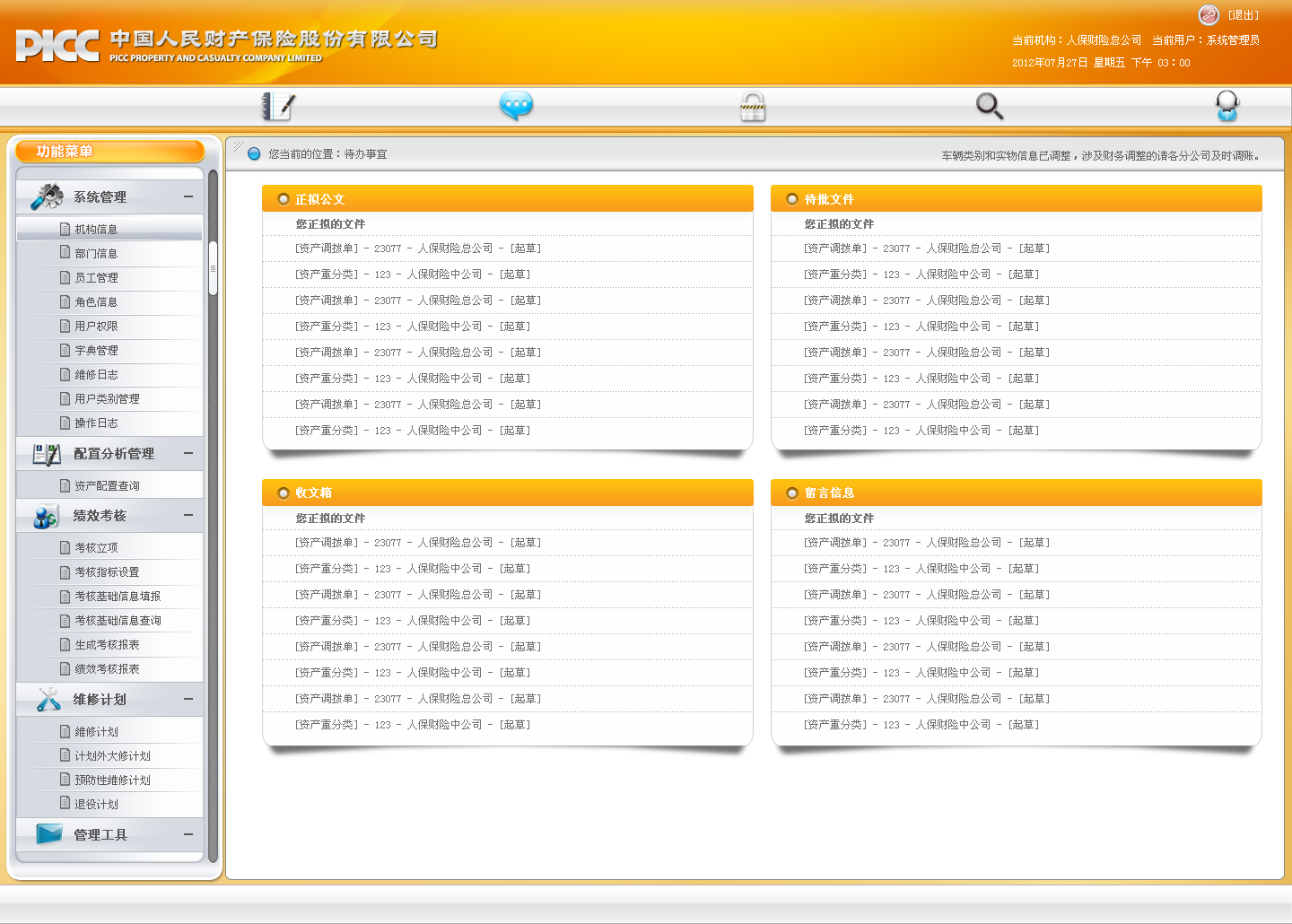Viewport: 1292px width, 924px height.
Task: Click the blue globe location icon
Action: [x=254, y=154]
